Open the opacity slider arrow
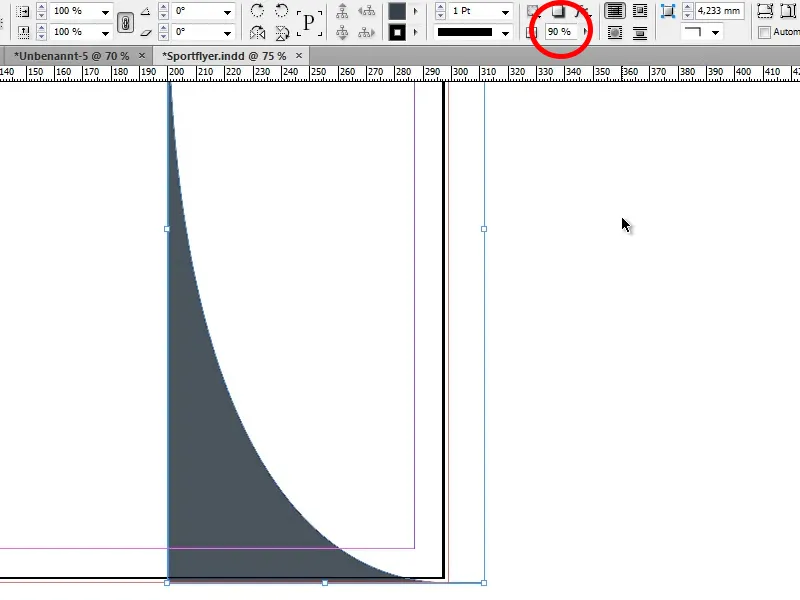This screenshot has height=600, width=800. point(585,32)
